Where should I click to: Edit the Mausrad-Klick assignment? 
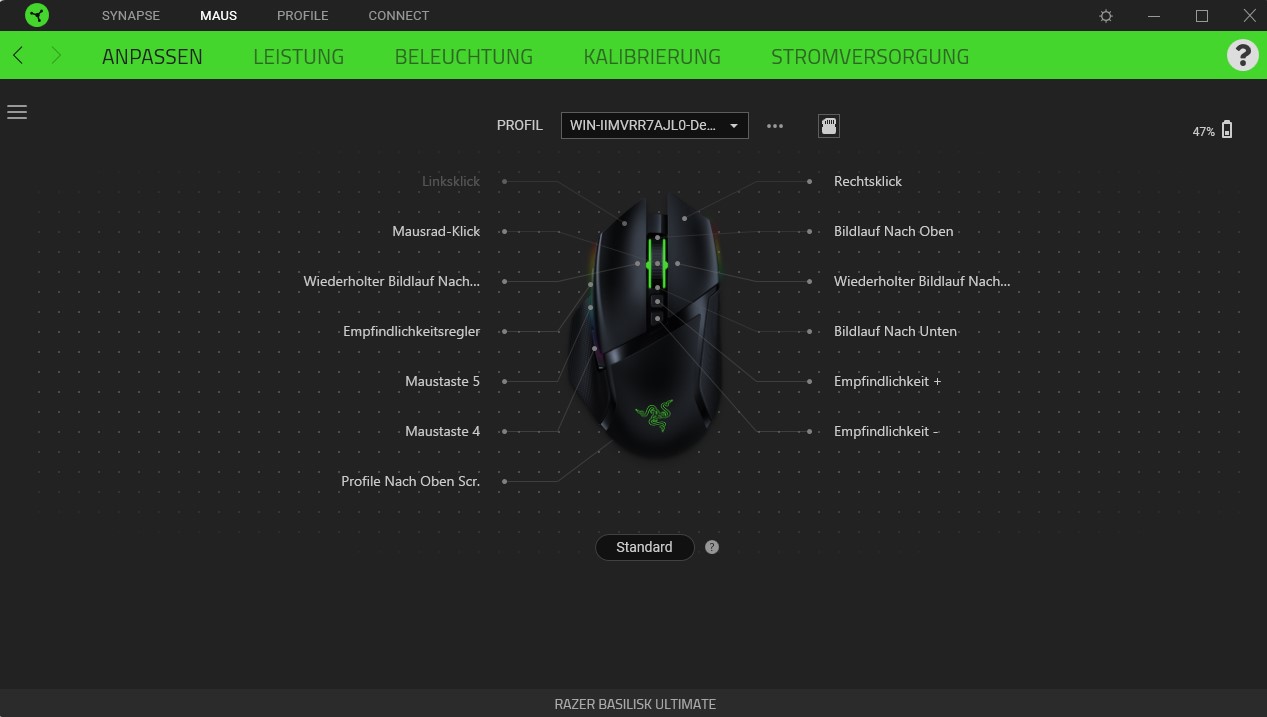pyautogui.click(x=436, y=231)
